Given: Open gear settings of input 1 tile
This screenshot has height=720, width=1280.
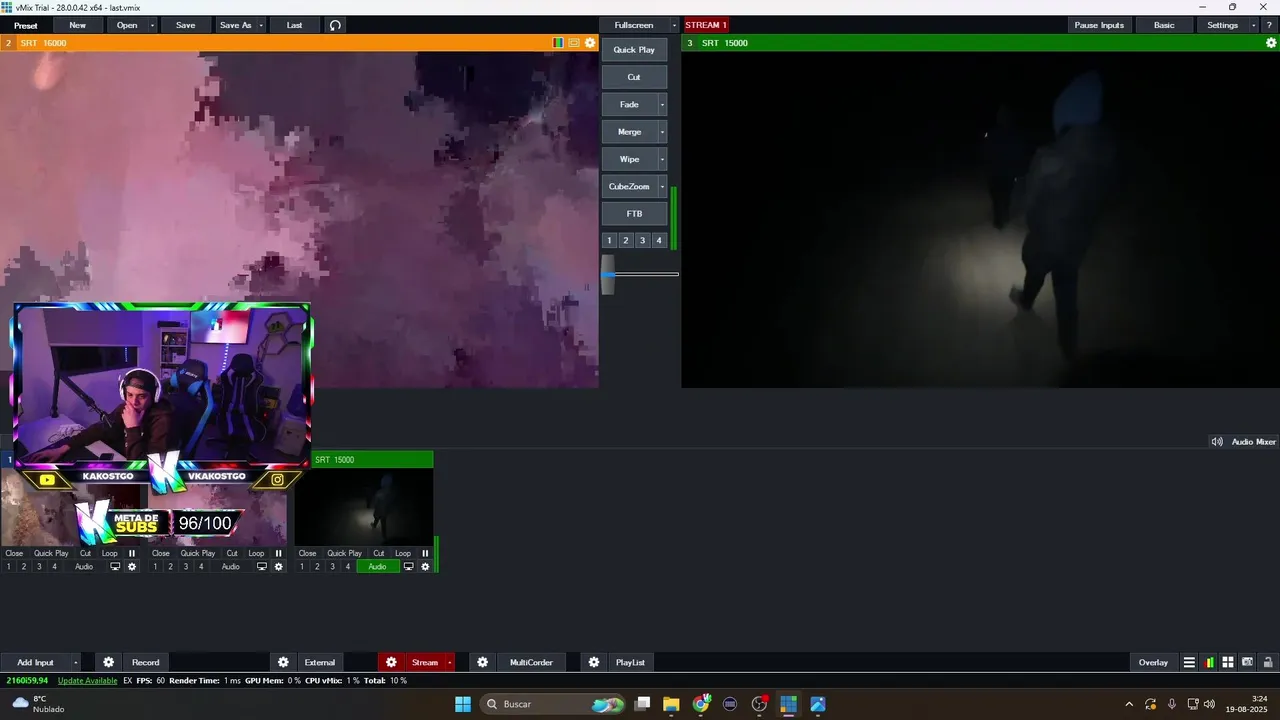Looking at the screenshot, I should [132, 567].
